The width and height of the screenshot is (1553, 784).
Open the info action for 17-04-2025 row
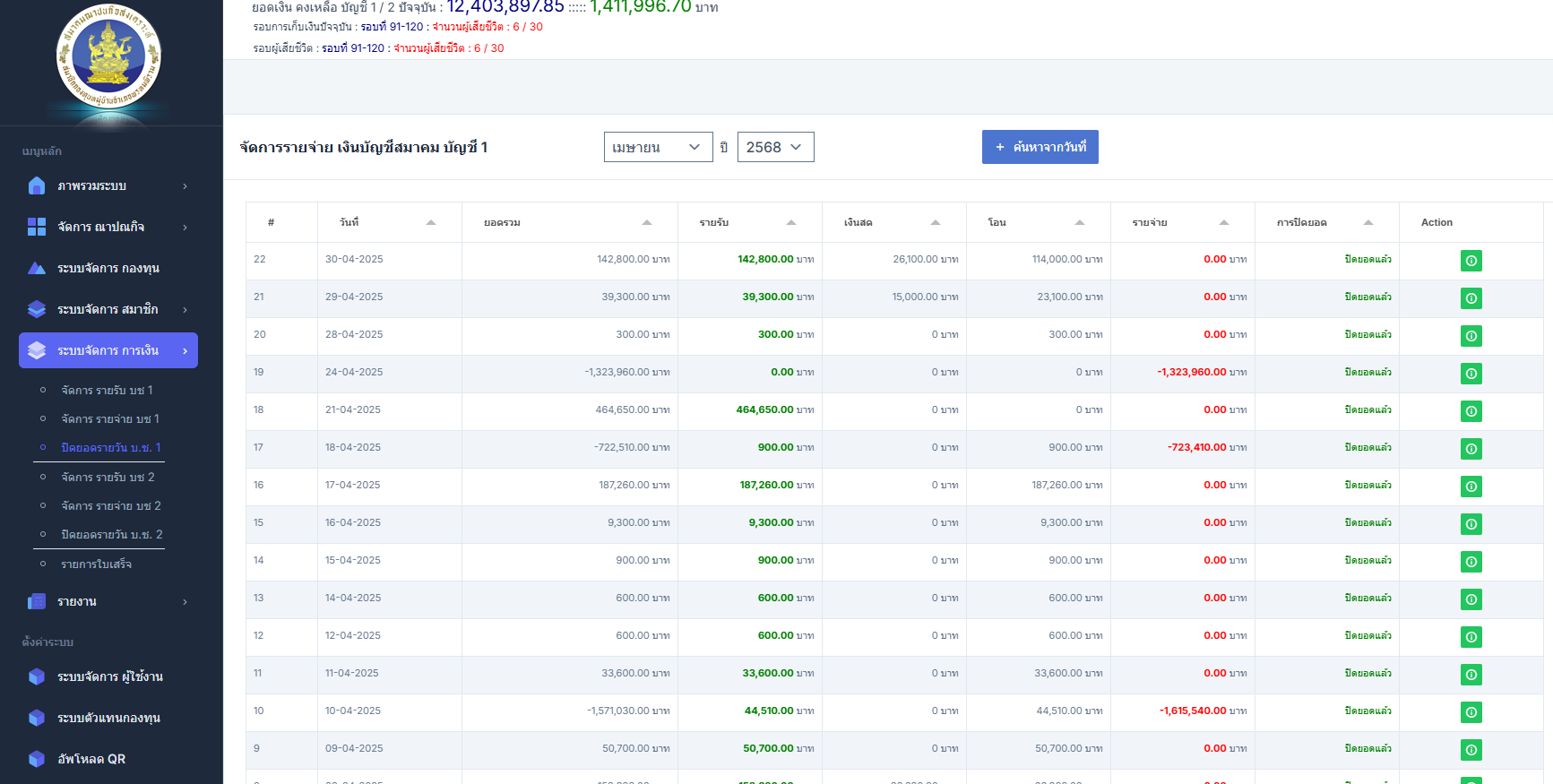[x=1471, y=487]
